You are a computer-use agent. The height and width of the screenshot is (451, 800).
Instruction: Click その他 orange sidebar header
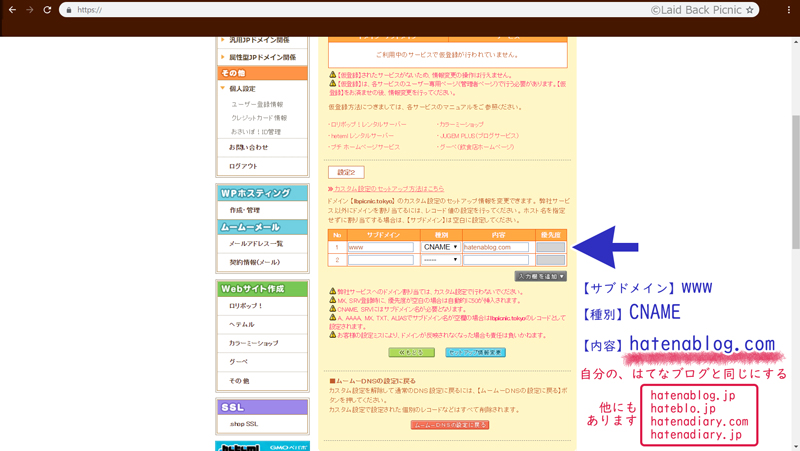[x=262, y=73]
